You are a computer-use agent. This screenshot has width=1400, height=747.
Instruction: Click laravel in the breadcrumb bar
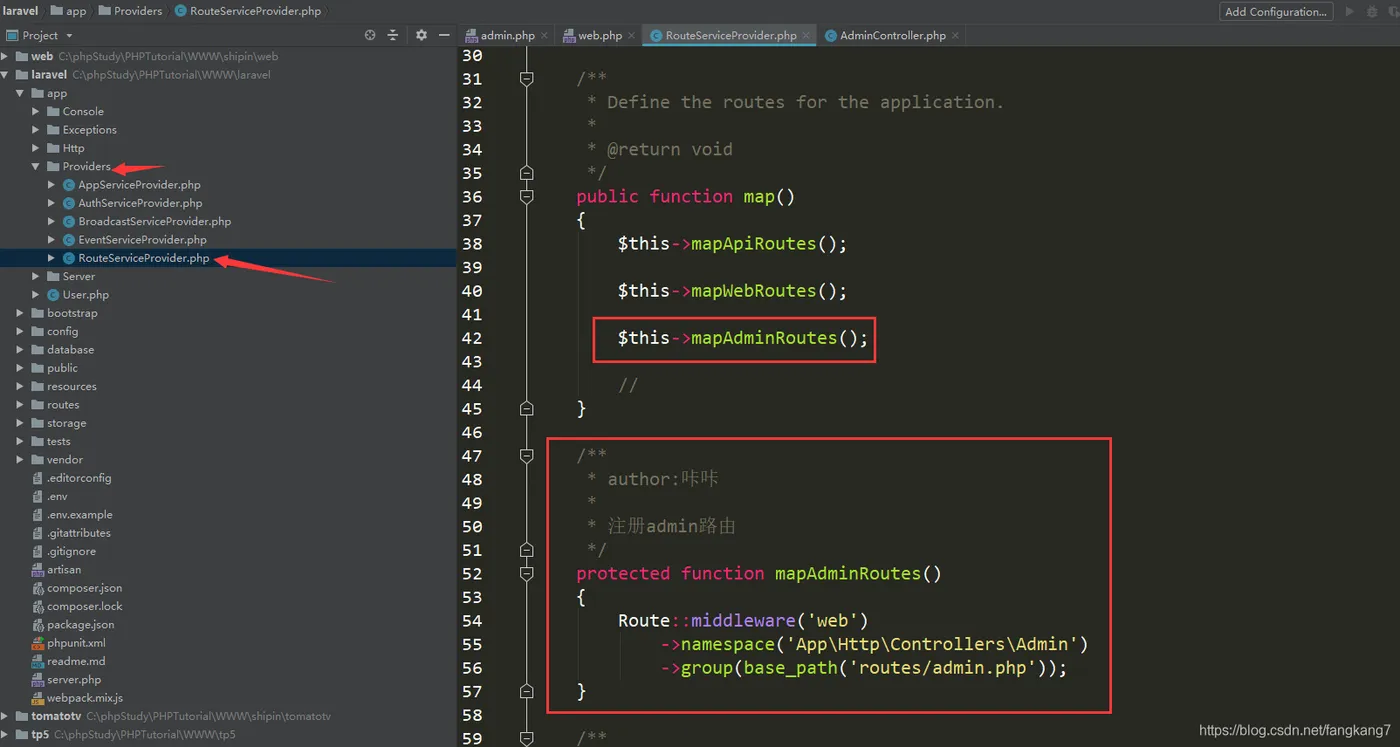click(x=21, y=11)
